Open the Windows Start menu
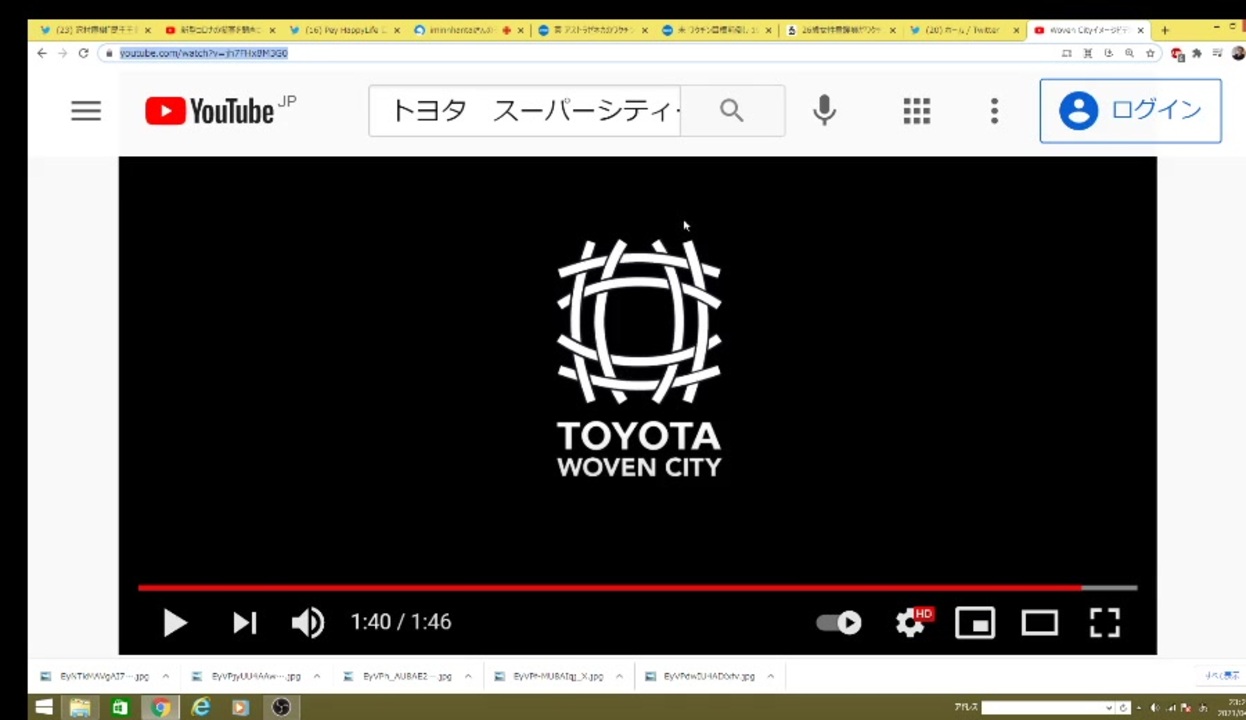Screen dimensions: 1246x720 [43, 707]
